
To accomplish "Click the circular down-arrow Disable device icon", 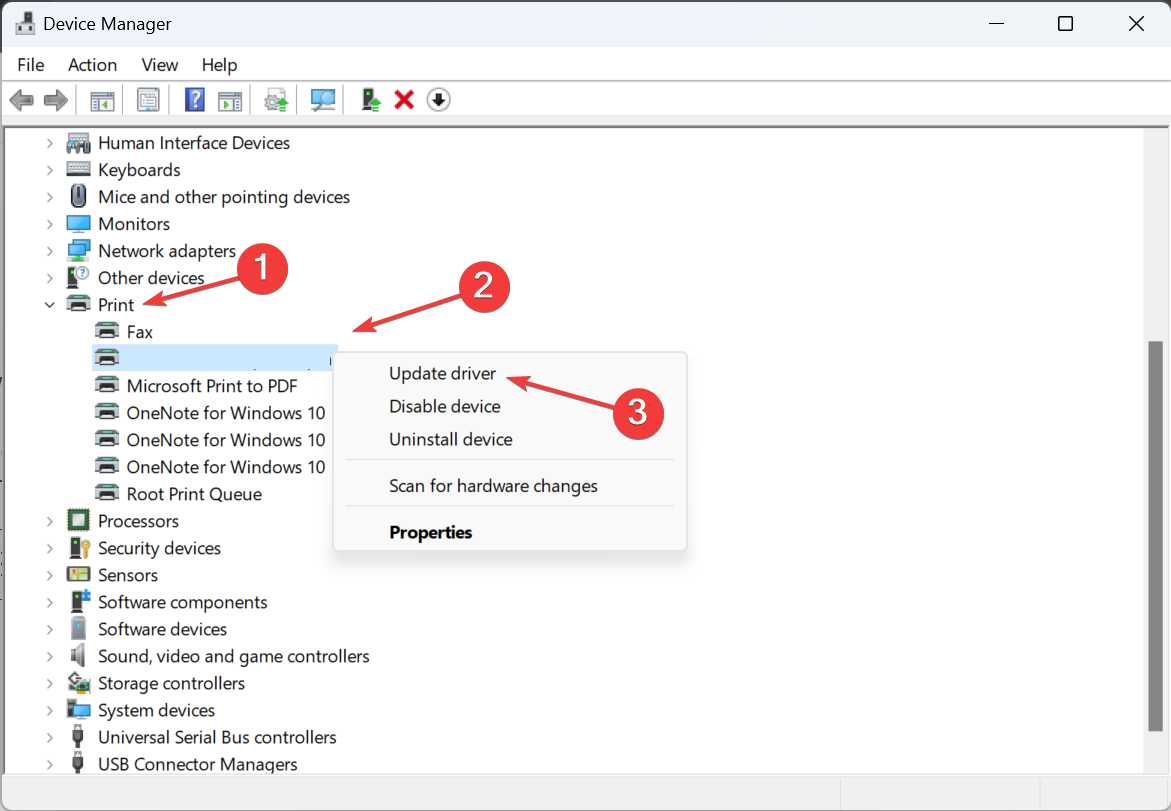I will [x=438, y=99].
